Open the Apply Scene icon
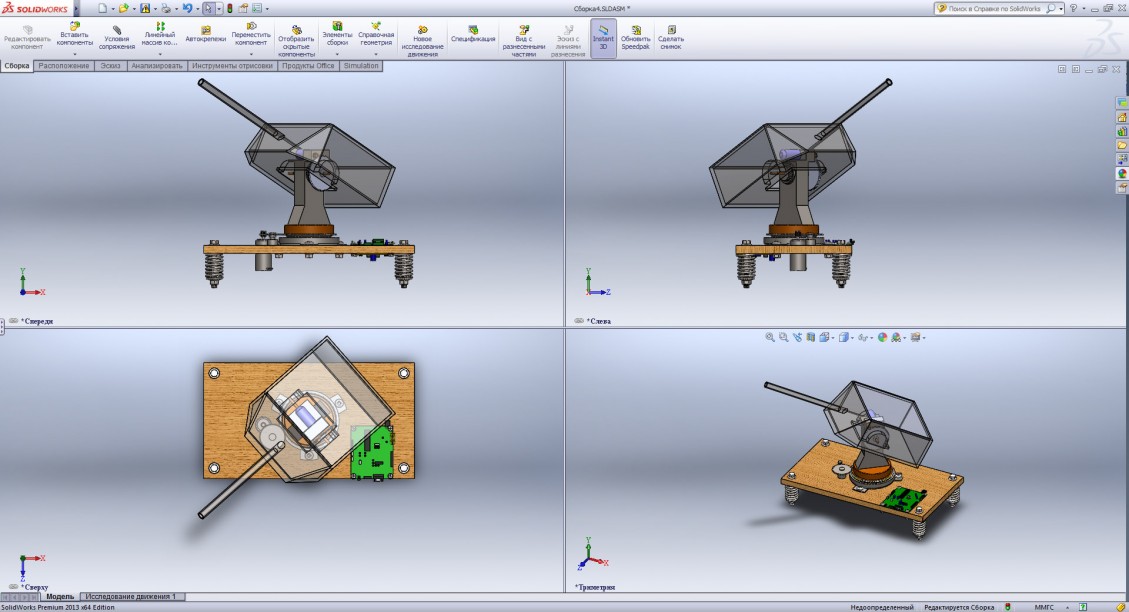The width and height of the screenshot is (1129, 612). coord(896,337)
